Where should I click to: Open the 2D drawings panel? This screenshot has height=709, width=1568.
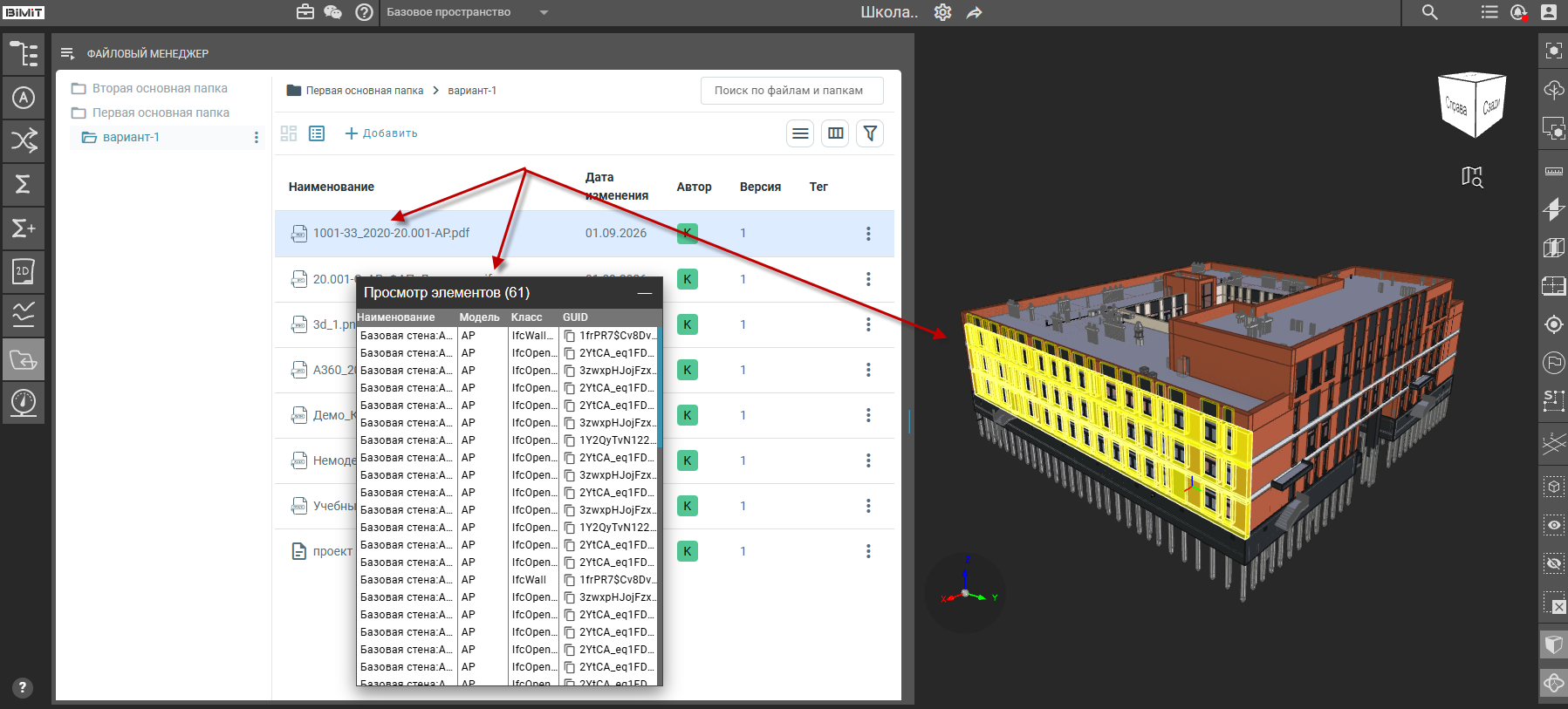click(x=24, y=271)
